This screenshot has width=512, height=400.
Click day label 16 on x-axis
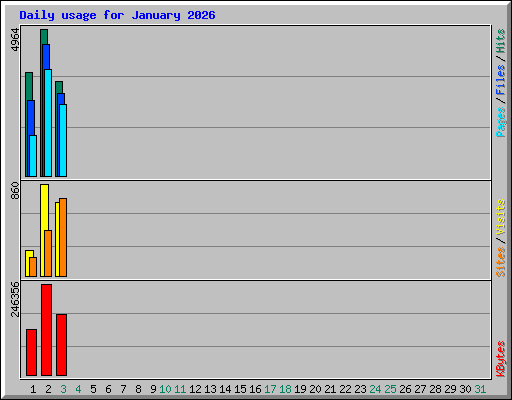click(255, 389)
